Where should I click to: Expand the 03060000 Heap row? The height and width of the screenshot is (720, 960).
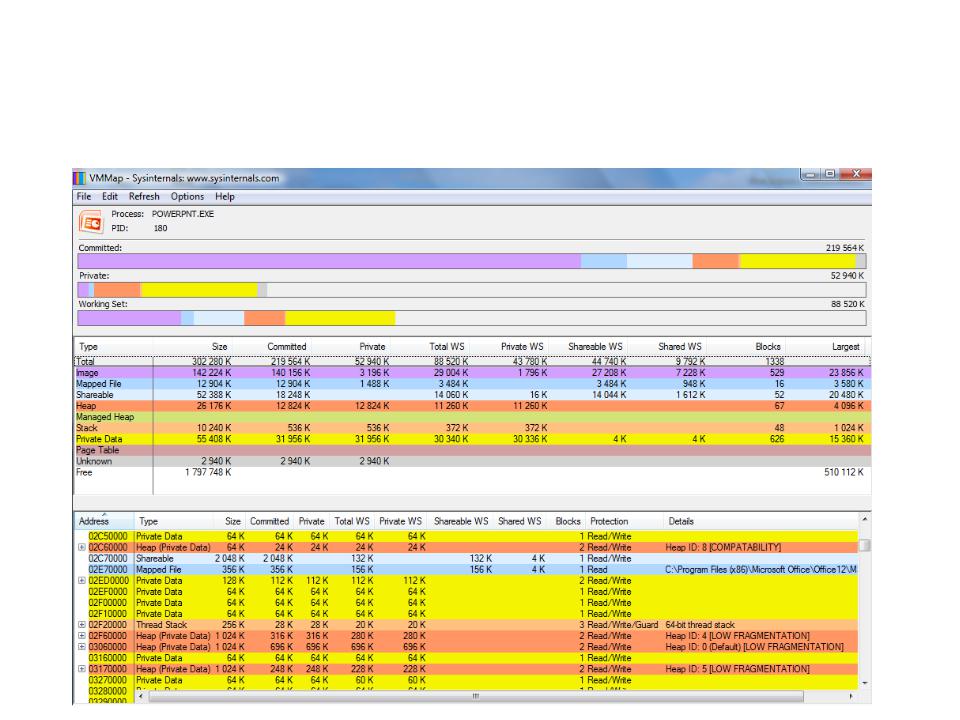pyautogui.click(x=81, y=647)
